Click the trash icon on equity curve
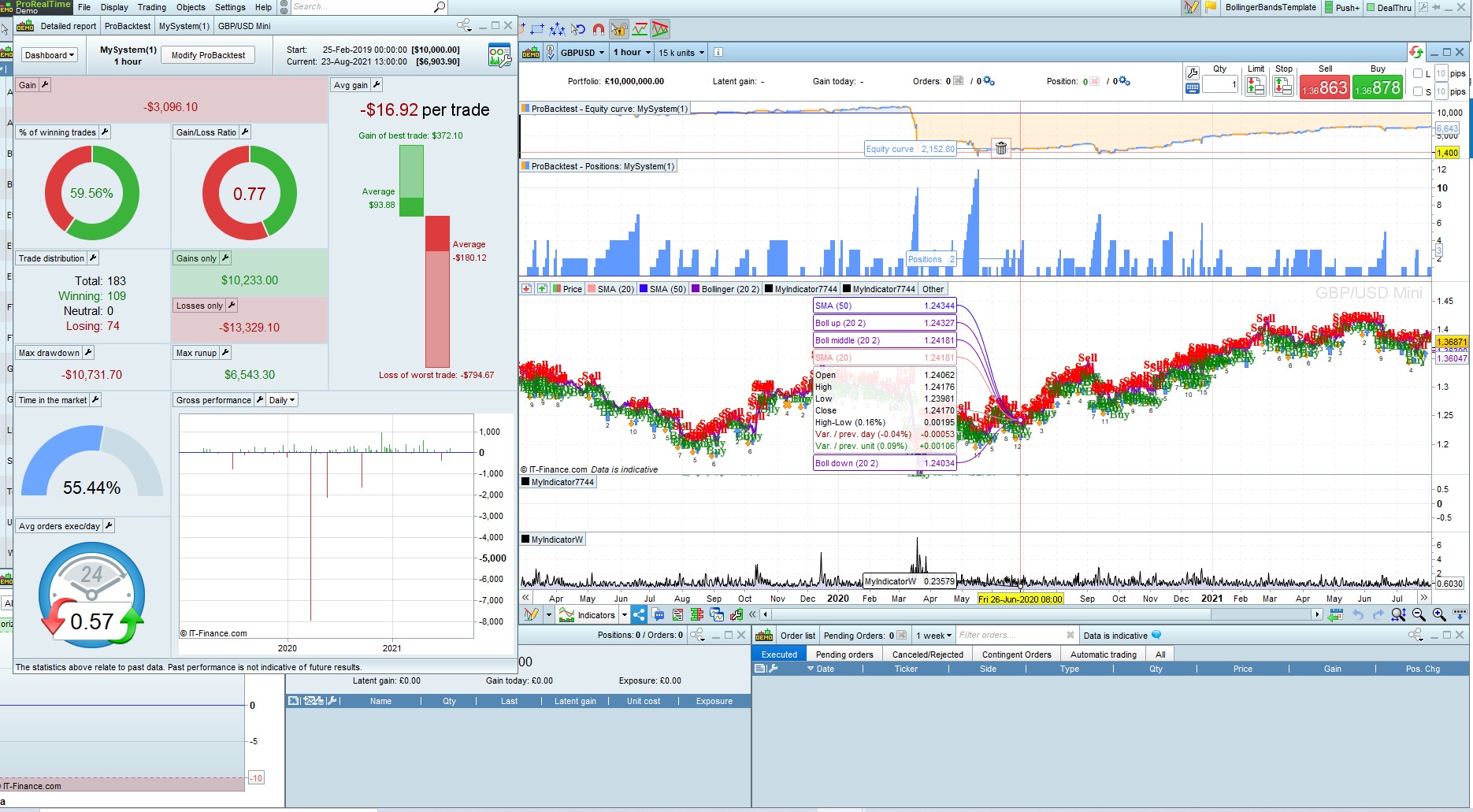The height and width of the screenshot is (812, 1473). point(1000,148)
